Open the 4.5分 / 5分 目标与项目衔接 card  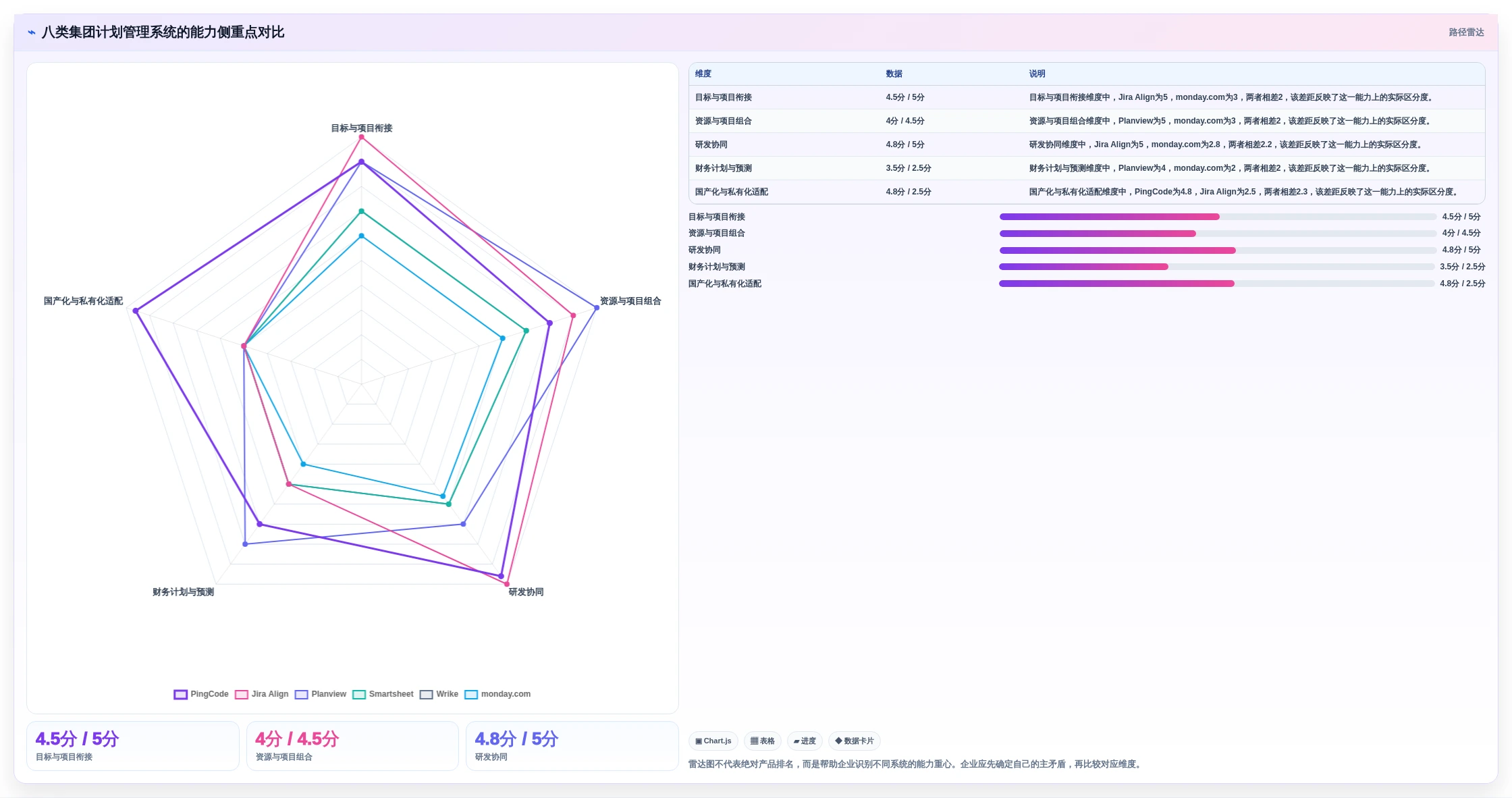133,746
